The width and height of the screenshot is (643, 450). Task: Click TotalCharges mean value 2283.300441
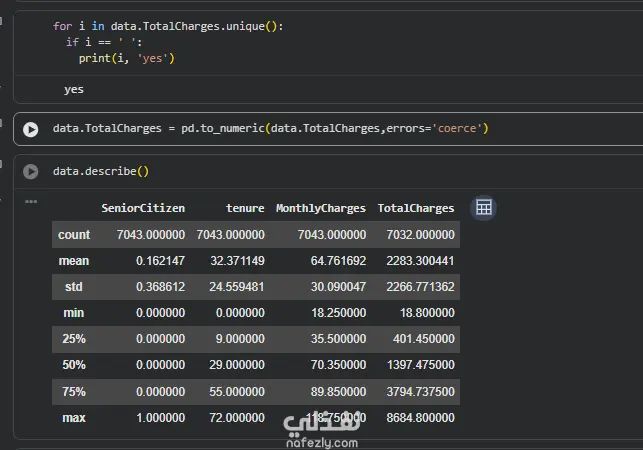coord(420,261)
